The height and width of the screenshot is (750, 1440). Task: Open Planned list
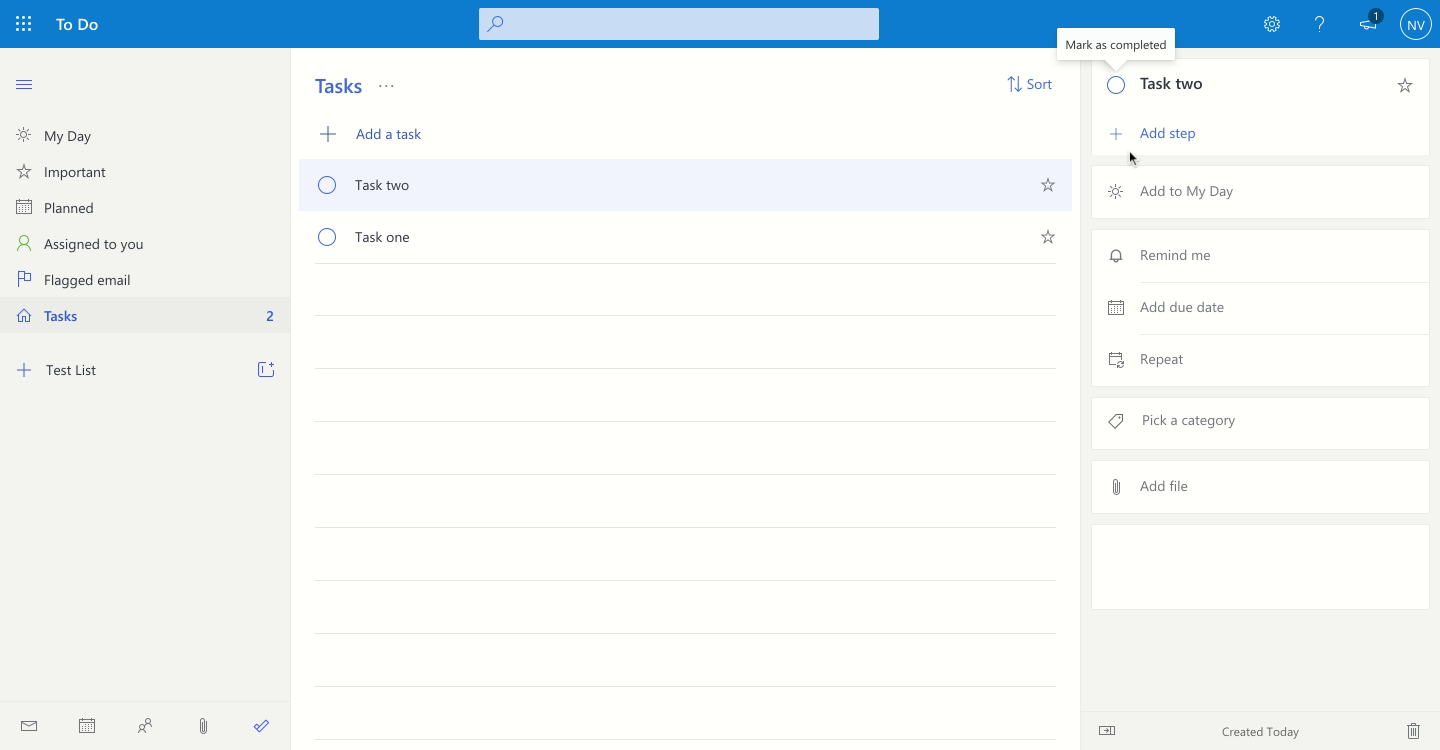pyautogui.click(x=145, y=208)
